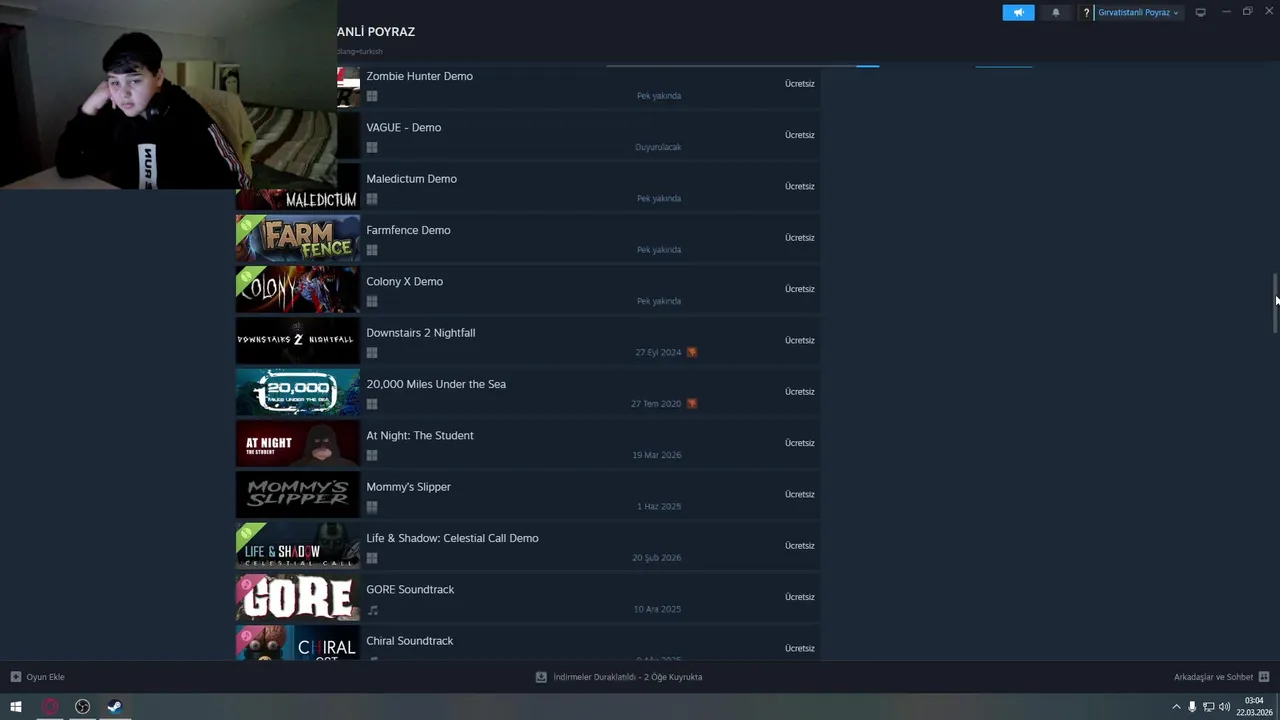Open the notifications bell

pos(1056,13)
